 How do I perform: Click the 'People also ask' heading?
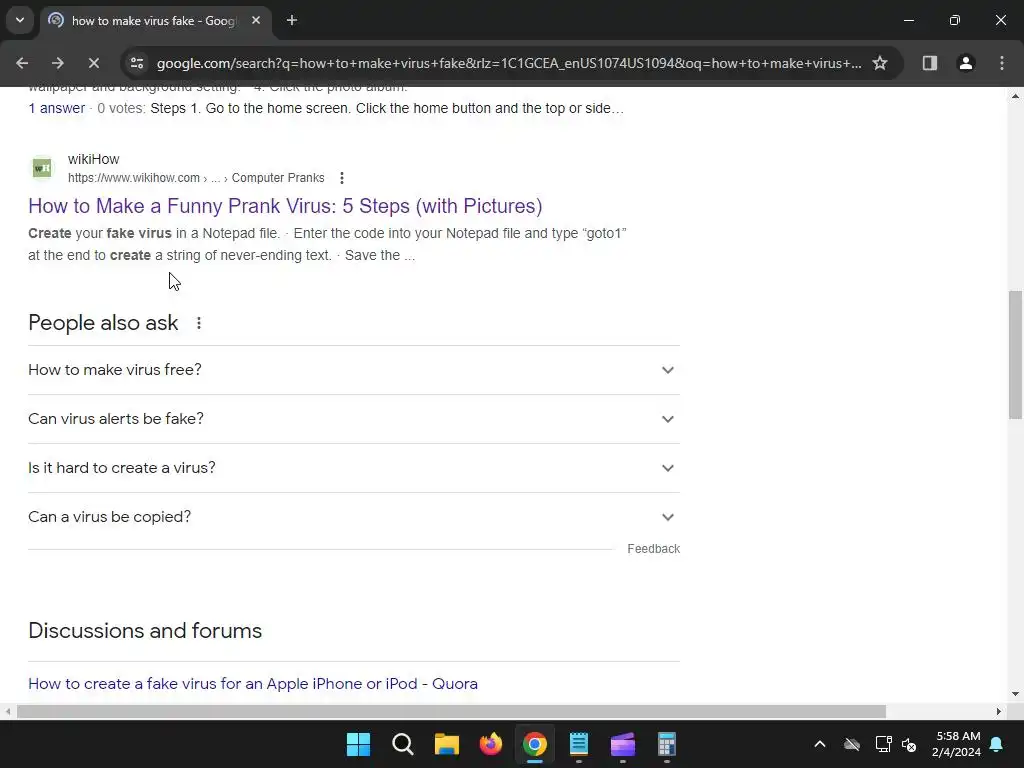(103, 323)
